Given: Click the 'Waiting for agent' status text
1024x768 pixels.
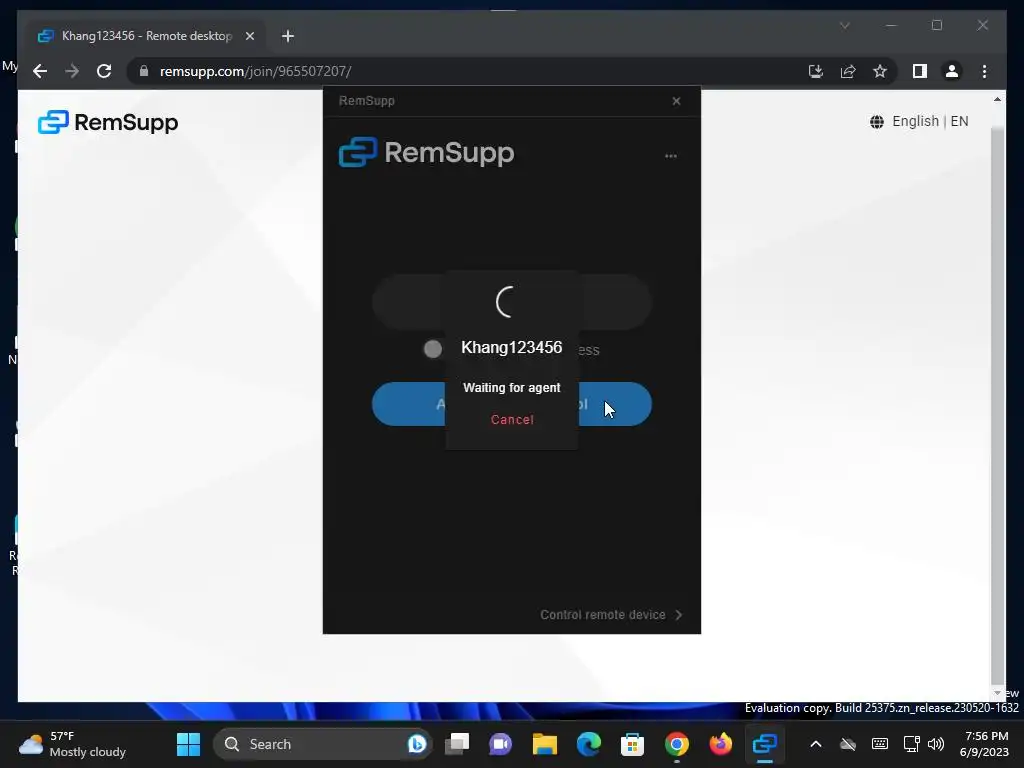Looking at the screenshot, I should (x=511, y=387).
